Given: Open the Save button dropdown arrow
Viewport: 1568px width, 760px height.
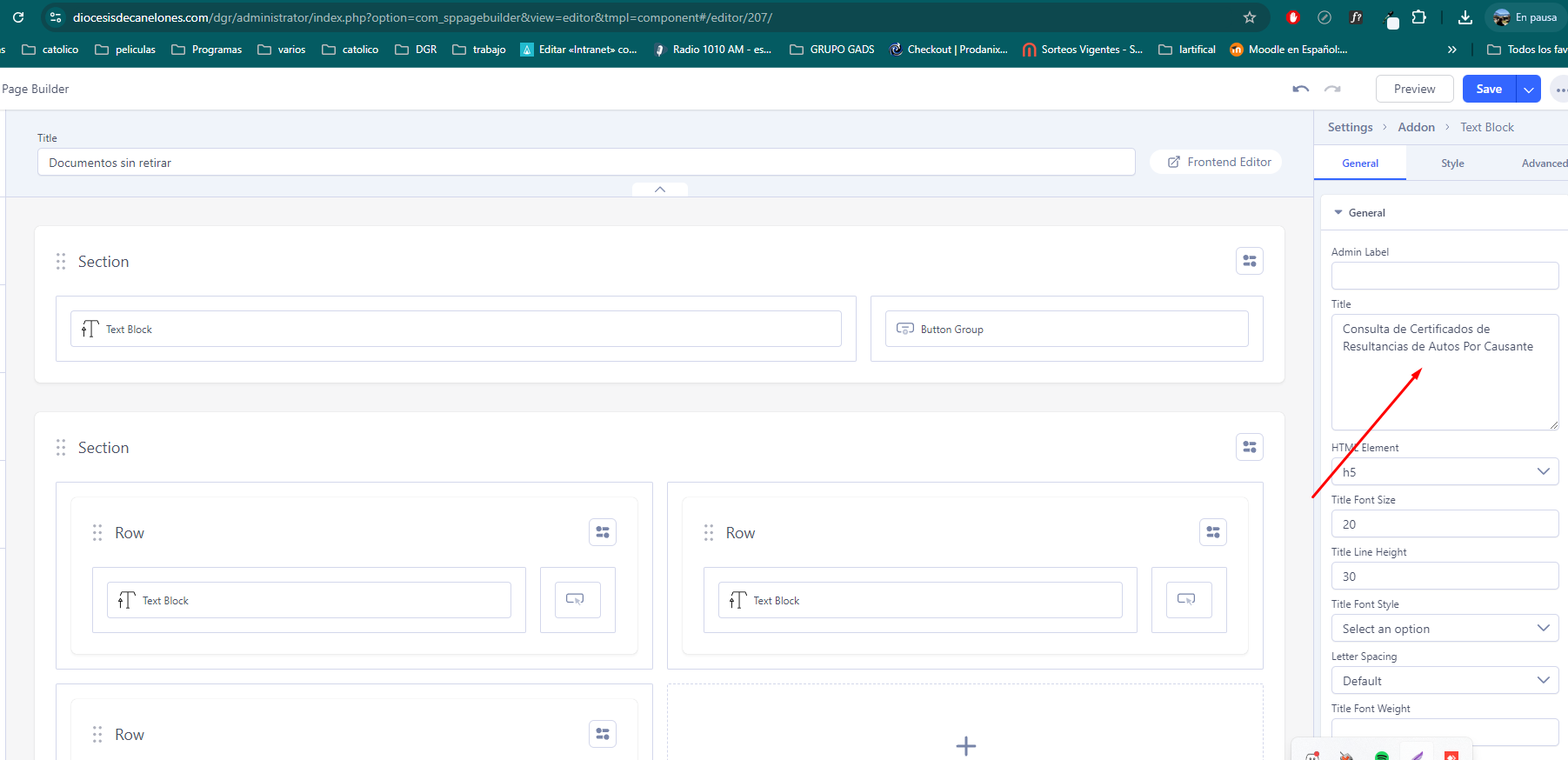Looking at the screenshot, I should point(1529,89).
